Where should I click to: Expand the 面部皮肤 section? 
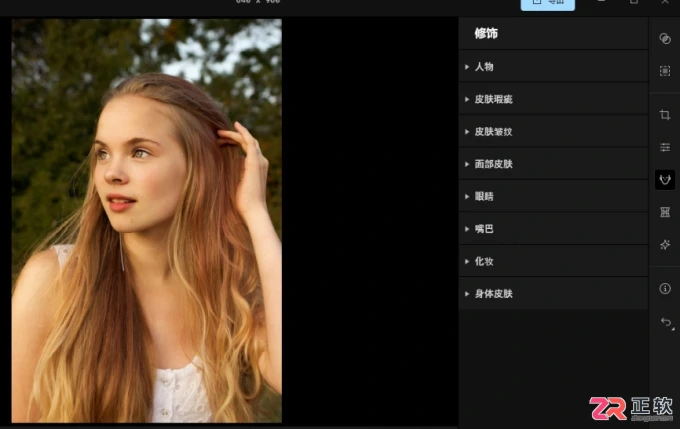point(553,164)
